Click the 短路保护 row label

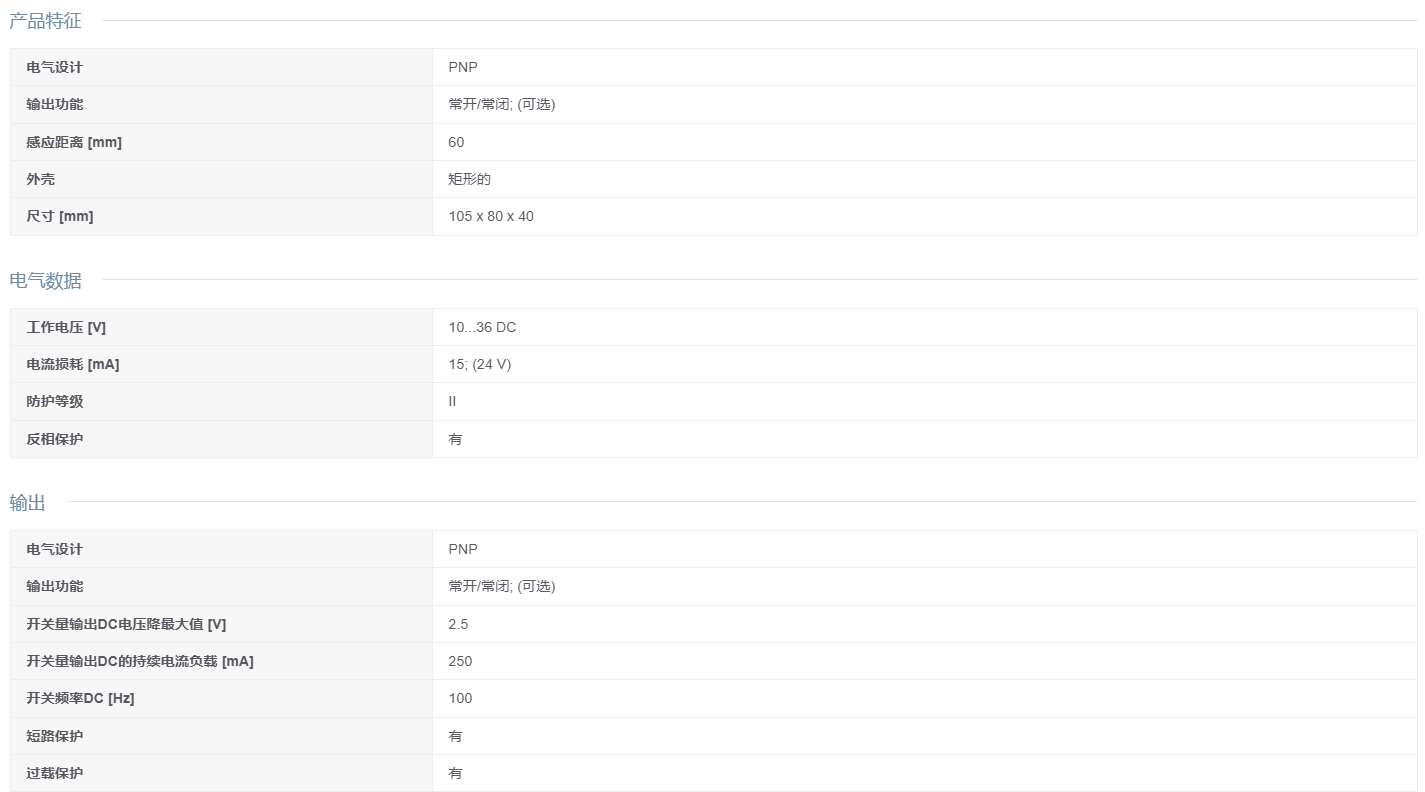point(55,736)
